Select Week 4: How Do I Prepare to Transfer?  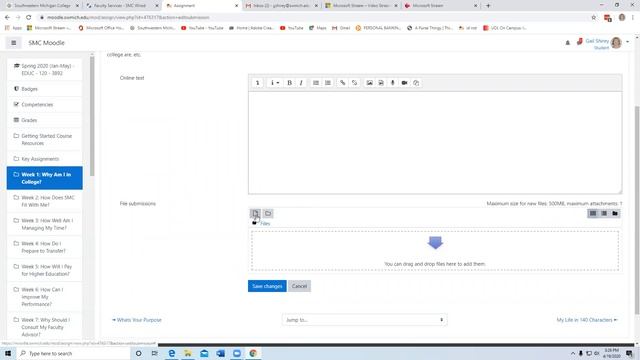coord(44,247)
